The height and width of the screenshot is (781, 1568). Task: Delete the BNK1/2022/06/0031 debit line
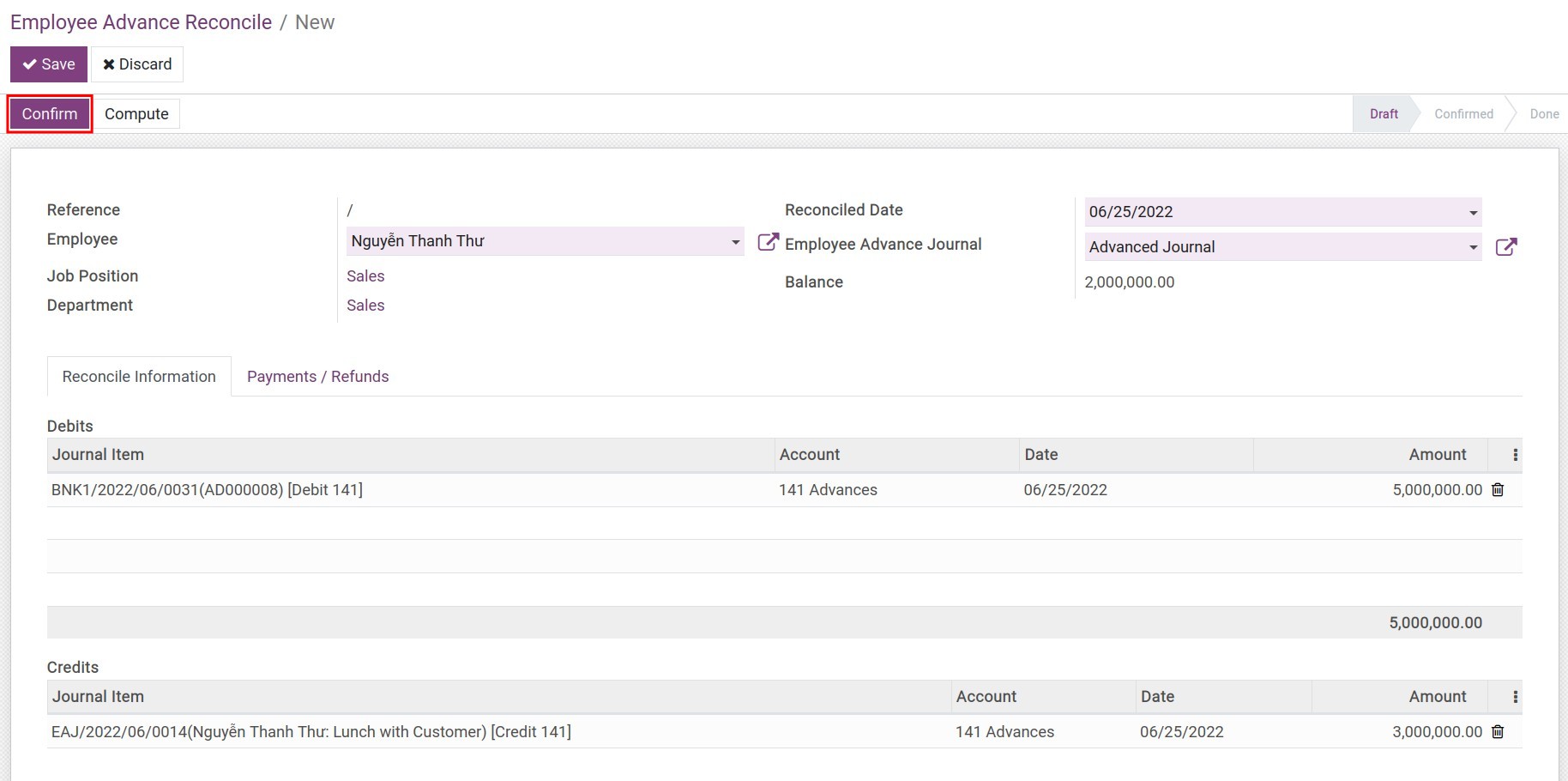pos(1498,490)
